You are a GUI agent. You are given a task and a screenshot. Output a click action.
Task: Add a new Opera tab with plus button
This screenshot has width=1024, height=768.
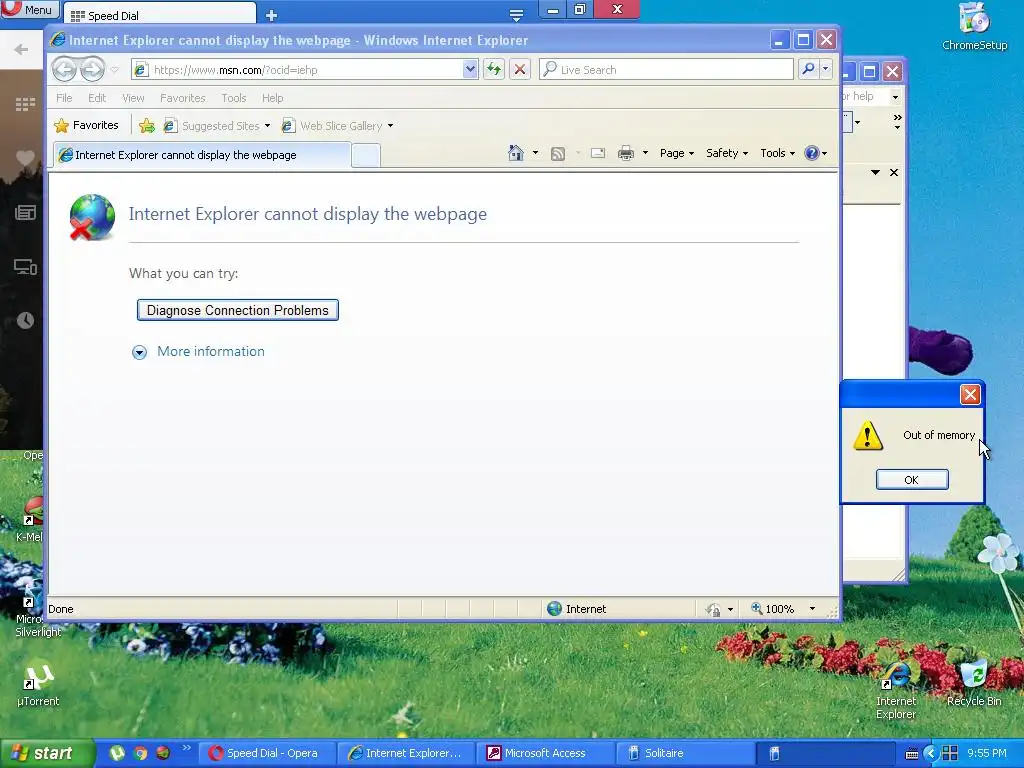272,15
